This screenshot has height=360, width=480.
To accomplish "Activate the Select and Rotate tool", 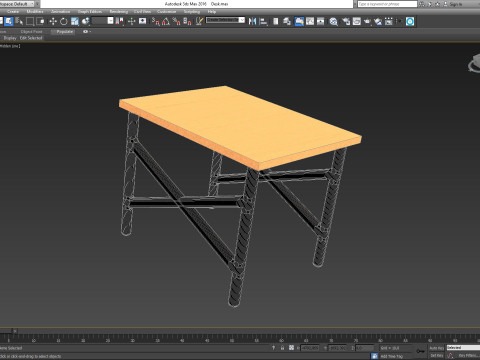I will pyautogui.click(x=63, y=21).
